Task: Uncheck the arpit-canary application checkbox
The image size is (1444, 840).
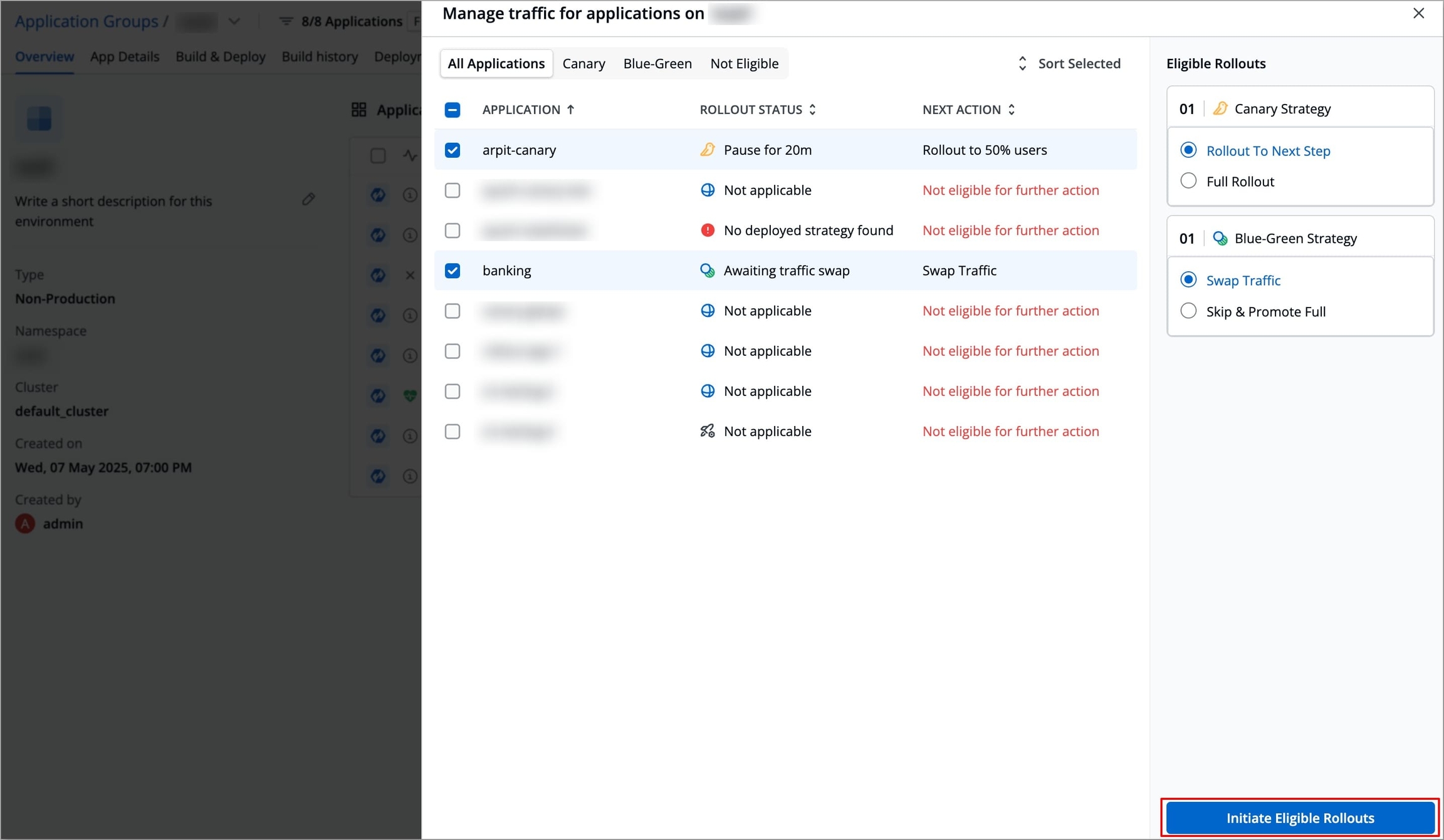Action: [x=453, y=150]
